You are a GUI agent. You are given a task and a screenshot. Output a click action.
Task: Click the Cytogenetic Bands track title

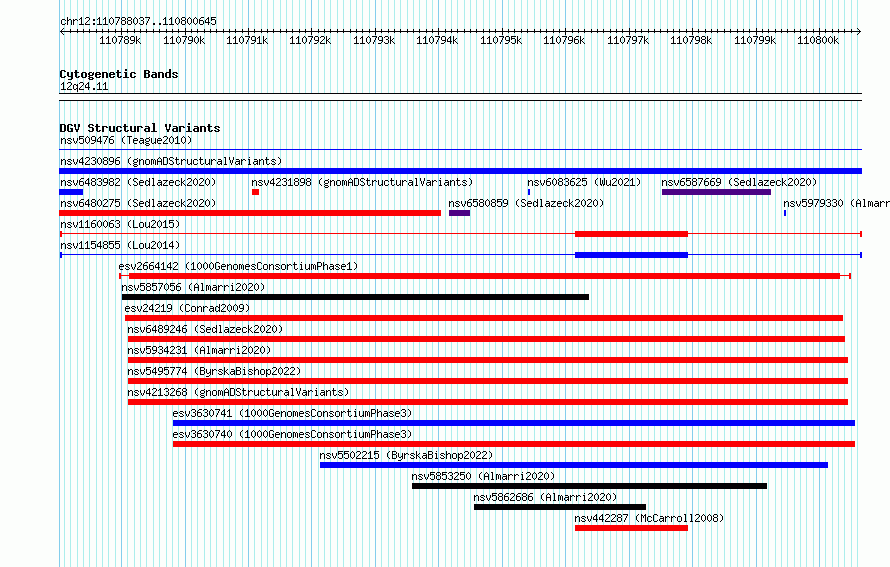[119, 74]
